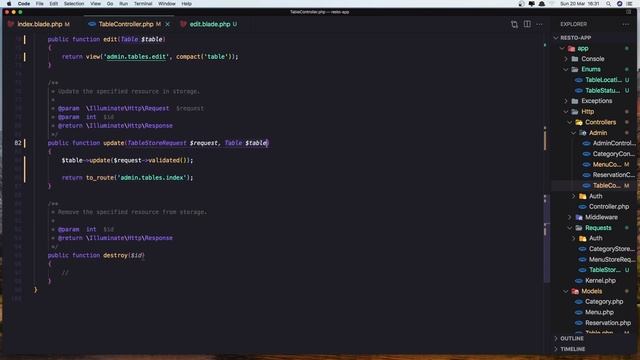Screen dimensions: 640x360
Task: Click the Wi-Fi status icon
Action: 552,4
